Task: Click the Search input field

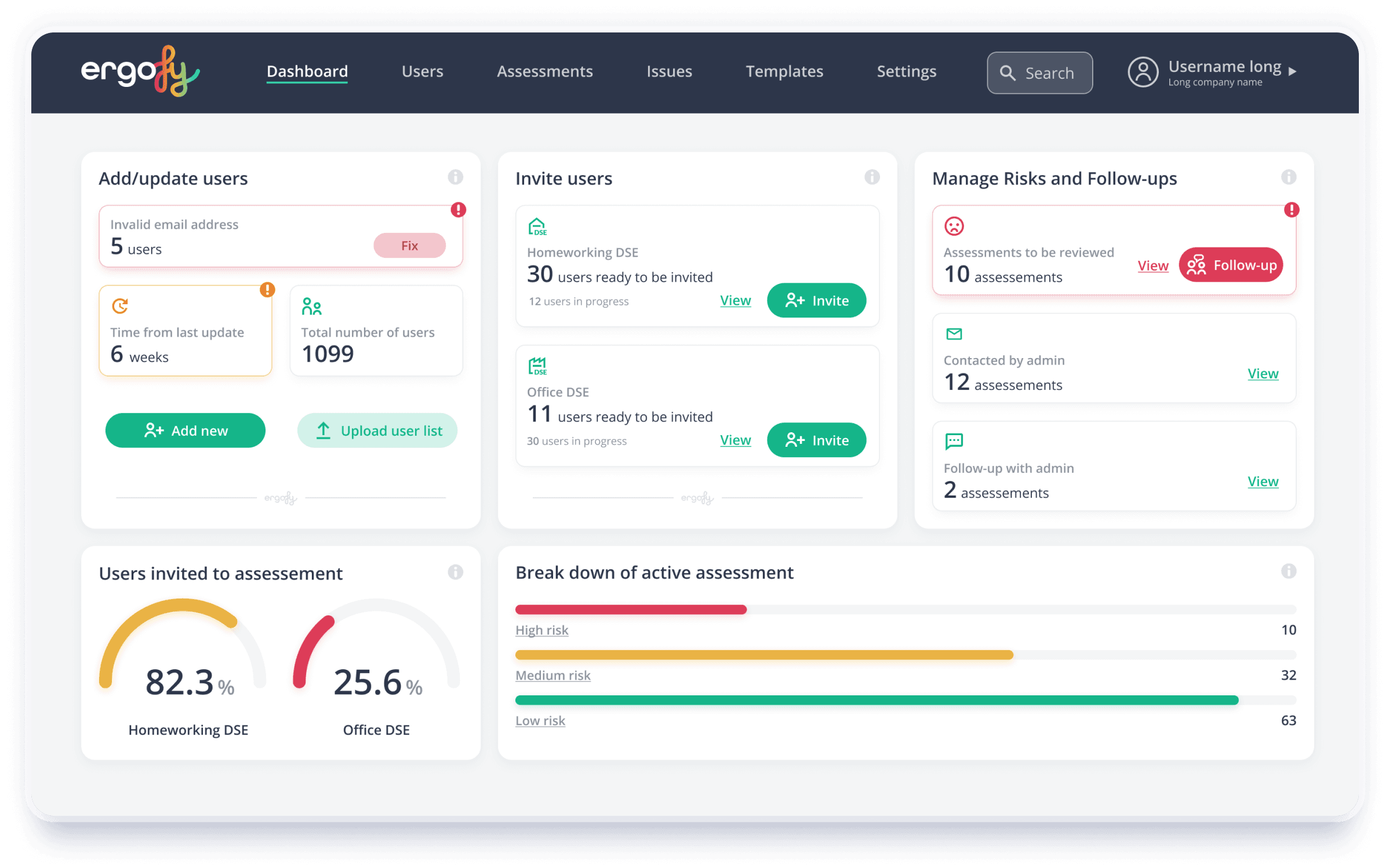Action: coord(1039,73)
